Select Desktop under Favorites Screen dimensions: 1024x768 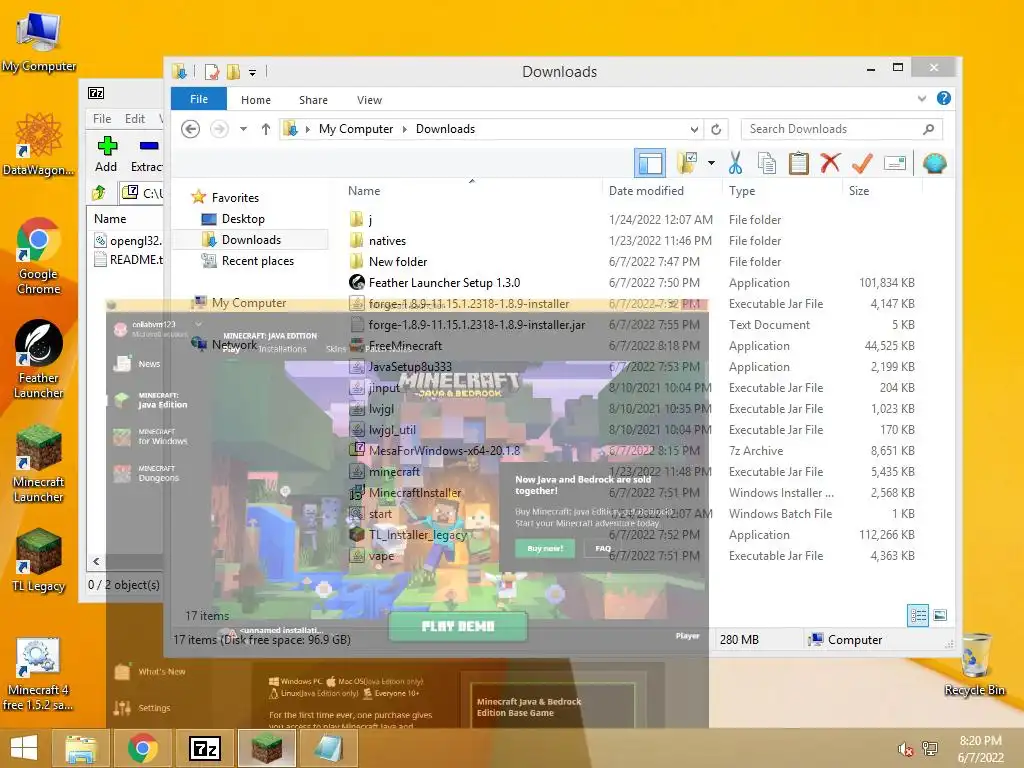click(243, 219)
